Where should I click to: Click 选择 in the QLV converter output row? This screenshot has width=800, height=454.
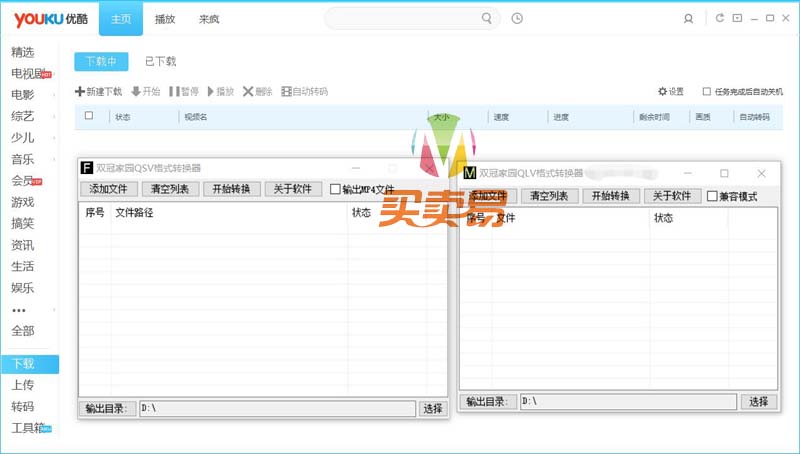pyautogui.click(x=759, y=401)
